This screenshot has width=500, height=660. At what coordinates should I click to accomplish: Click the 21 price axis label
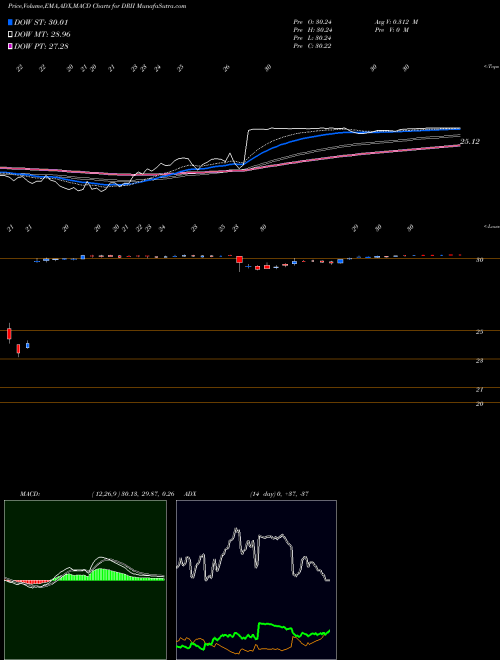point(479,390)
